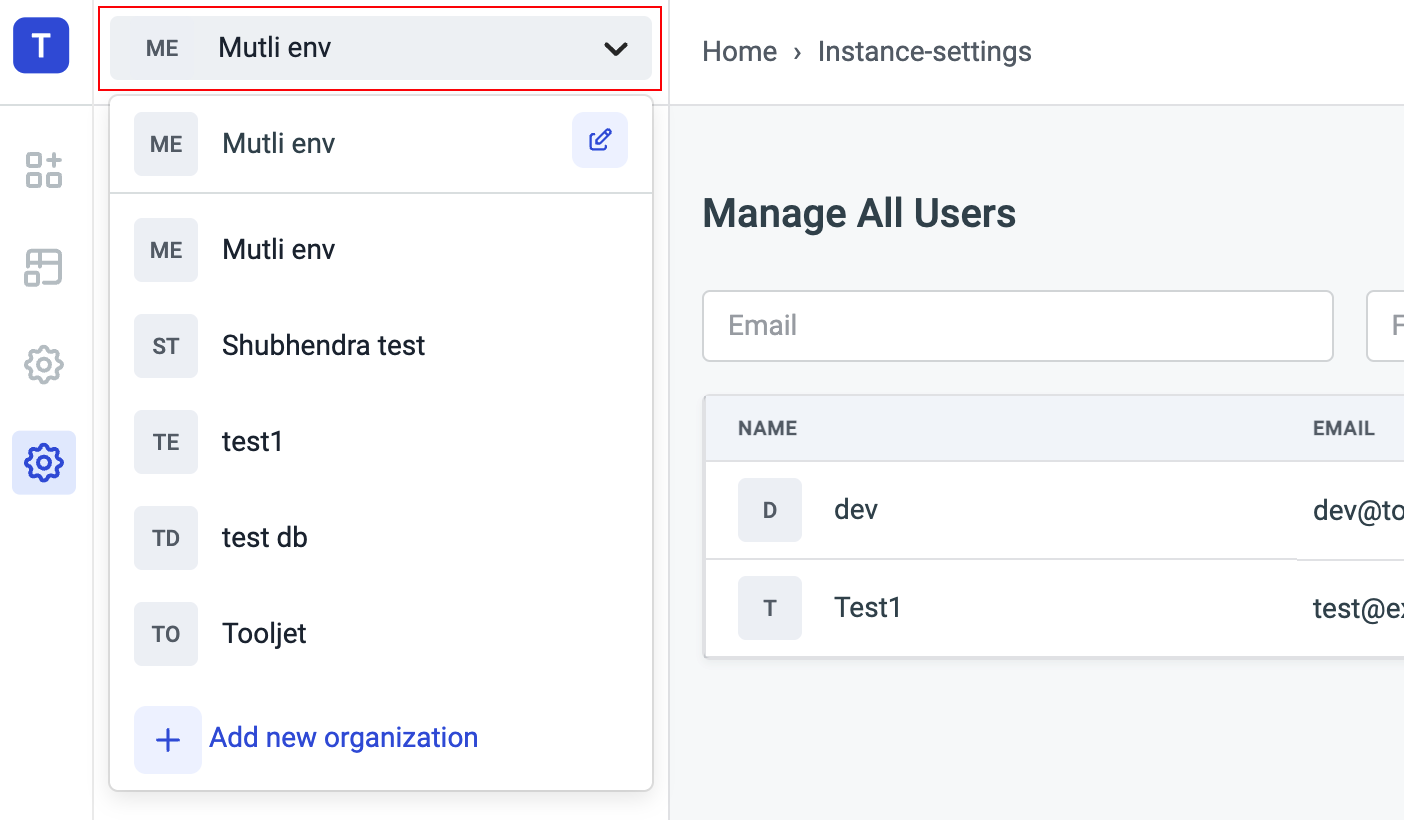Switch to the Tooljet organization
Image resolution: width=1404 pixels, height=820 pixels.
pos(264,634)
